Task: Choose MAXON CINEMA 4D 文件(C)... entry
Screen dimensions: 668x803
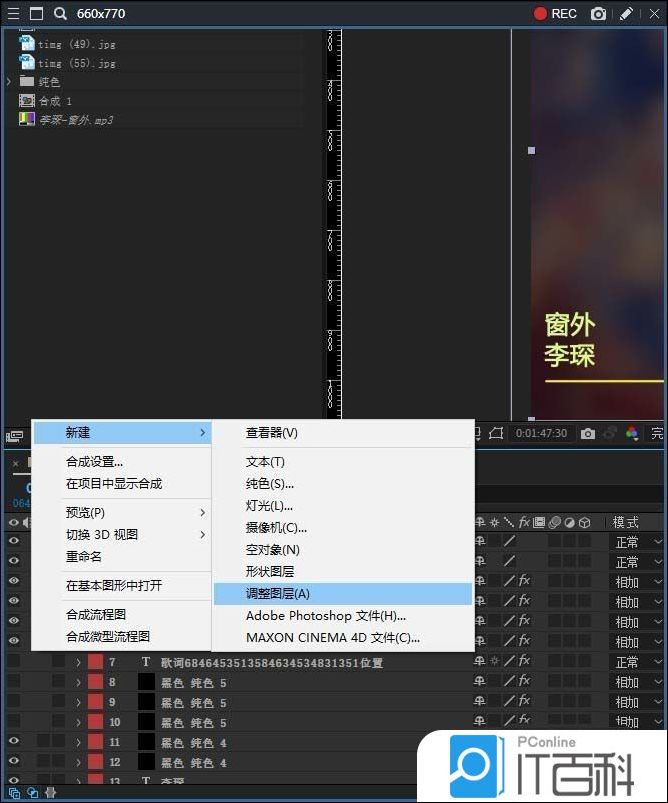Action: 332,638
